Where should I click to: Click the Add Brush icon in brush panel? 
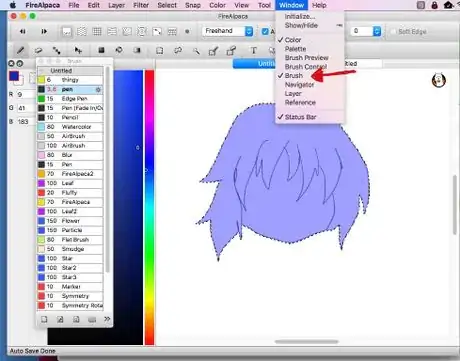pyautogui.click(x=44, y=319)
